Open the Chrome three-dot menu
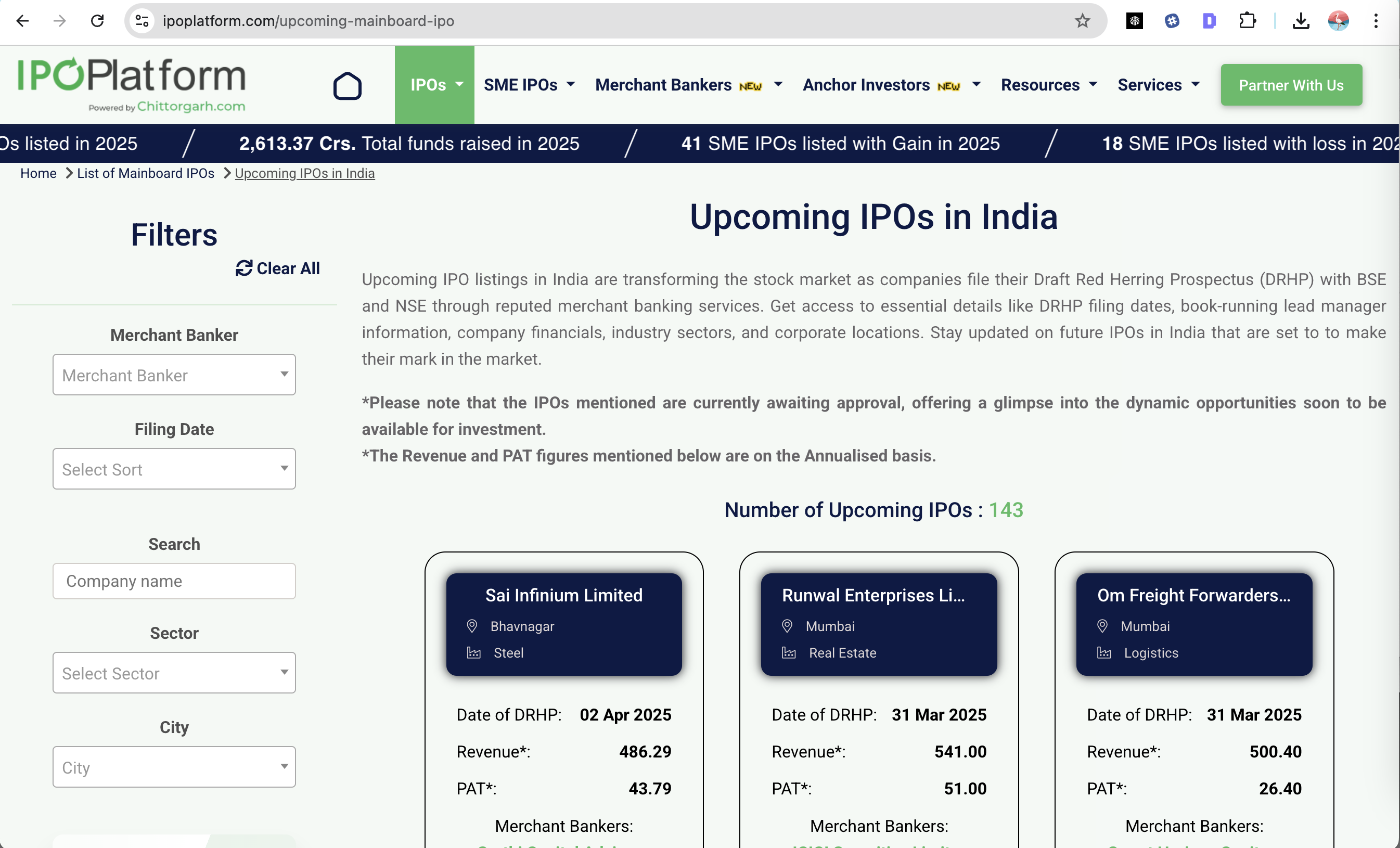This screenshot has width=1400, height=848. tap(1376, 21)
